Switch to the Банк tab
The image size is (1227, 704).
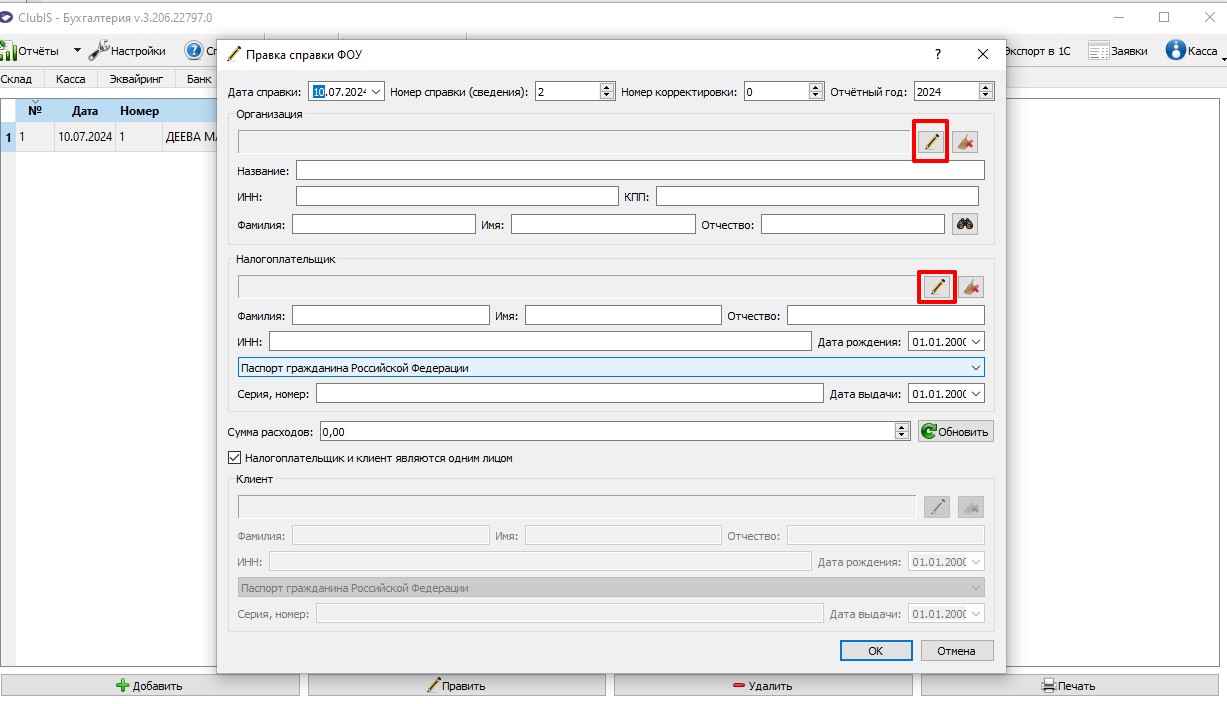click(x=199, y=79)
